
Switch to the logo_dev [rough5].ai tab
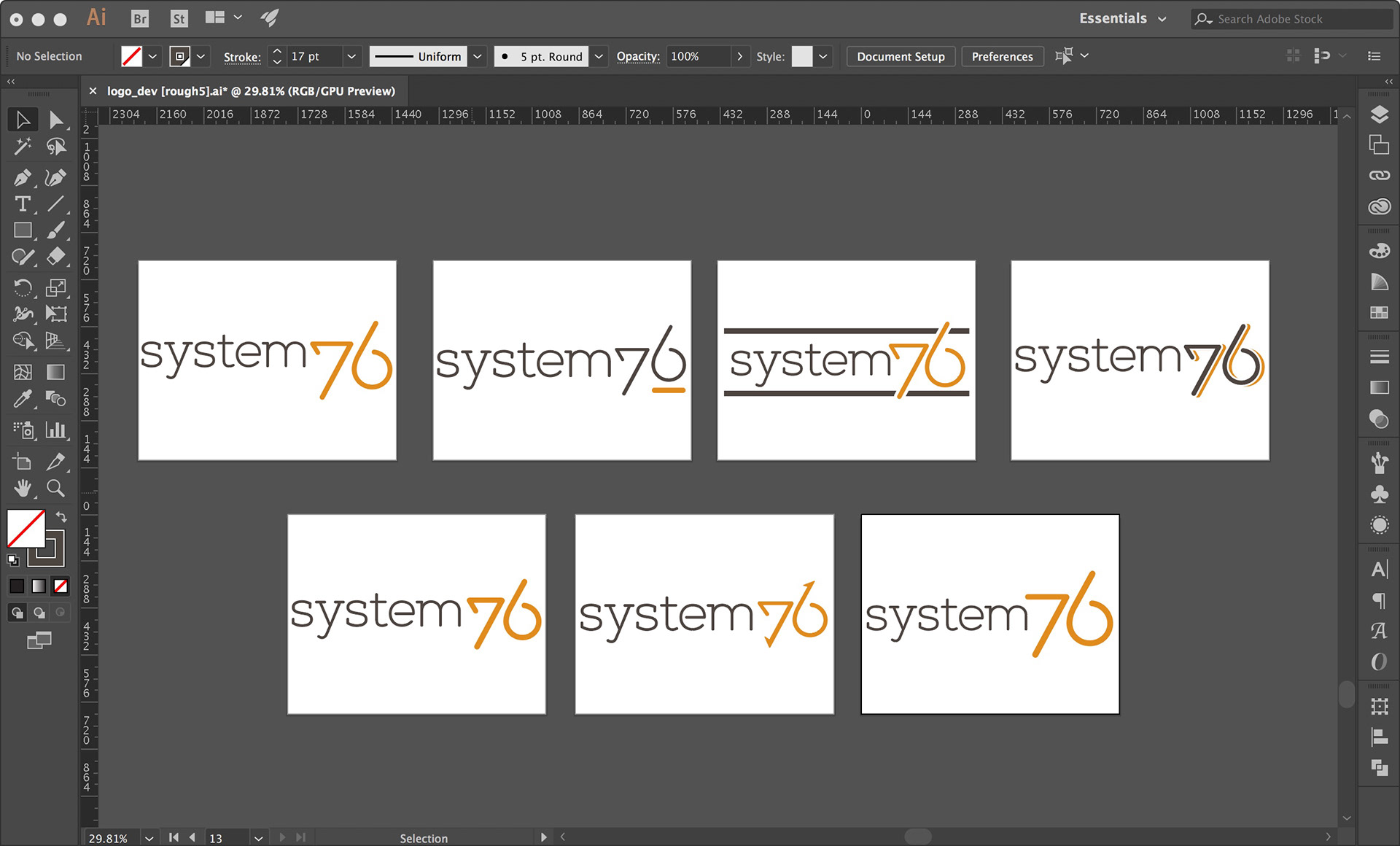click(251, 91)
